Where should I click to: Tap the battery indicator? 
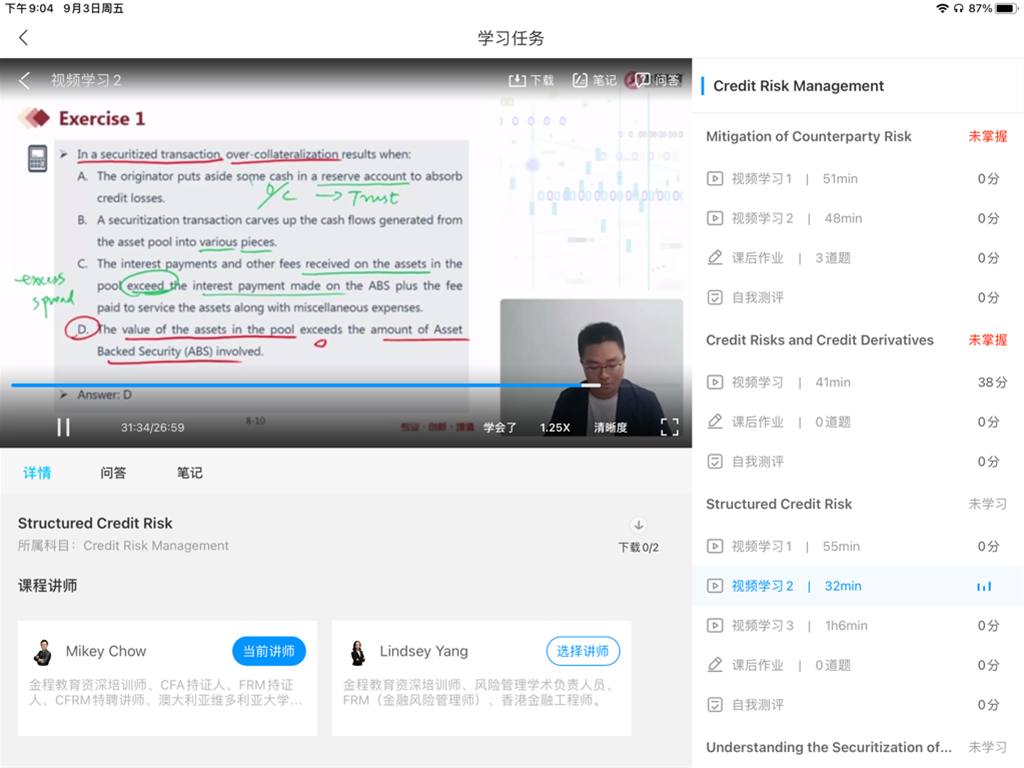[x=1006, y=8]
